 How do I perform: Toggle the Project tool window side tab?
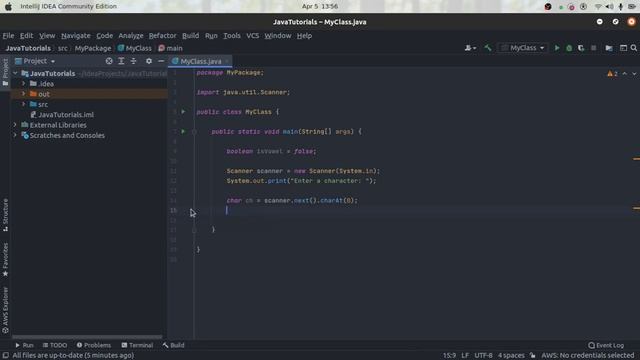click(5, 72)
